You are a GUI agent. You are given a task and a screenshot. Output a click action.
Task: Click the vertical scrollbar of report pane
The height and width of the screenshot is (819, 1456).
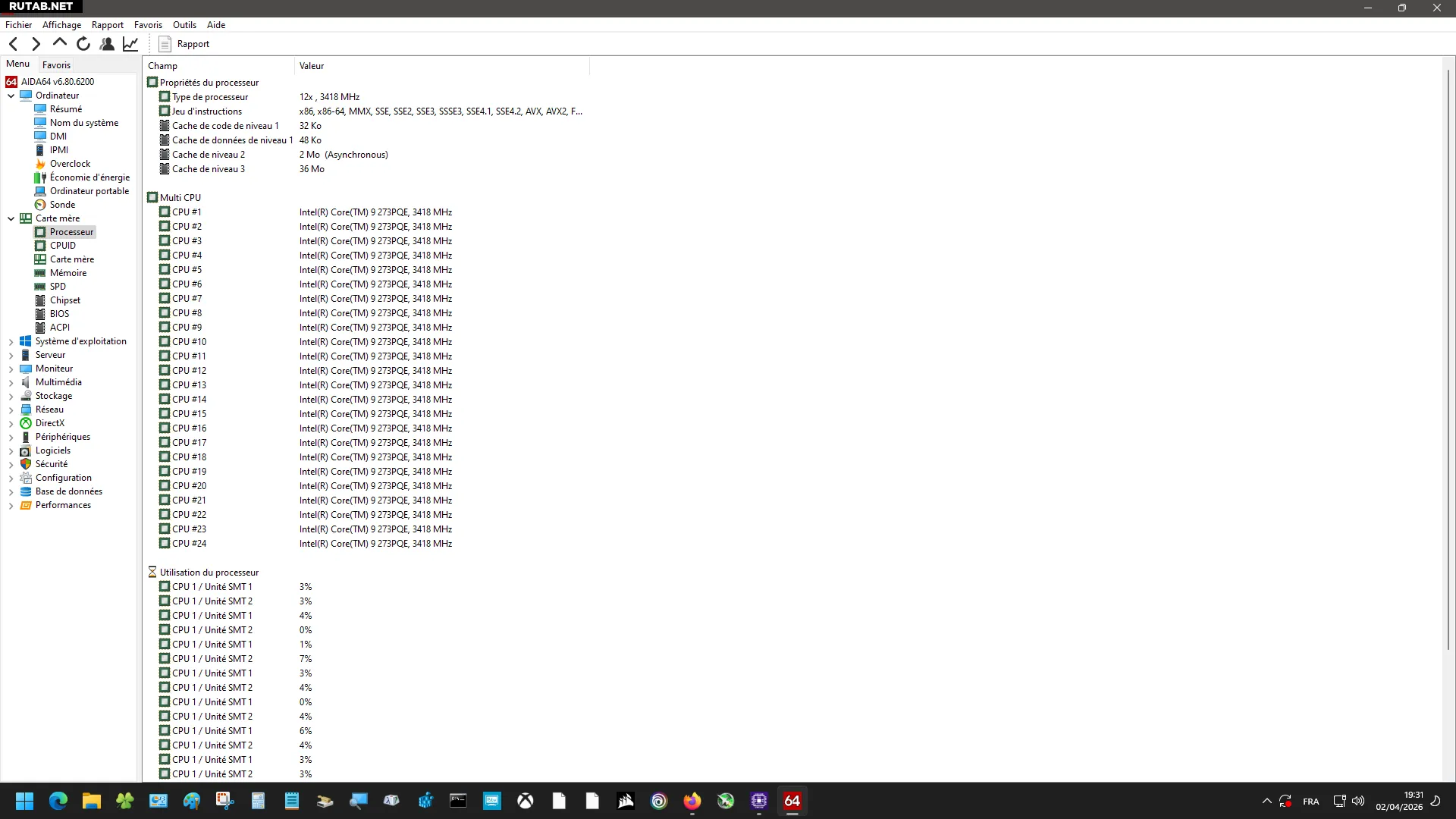coord(1448,379)
